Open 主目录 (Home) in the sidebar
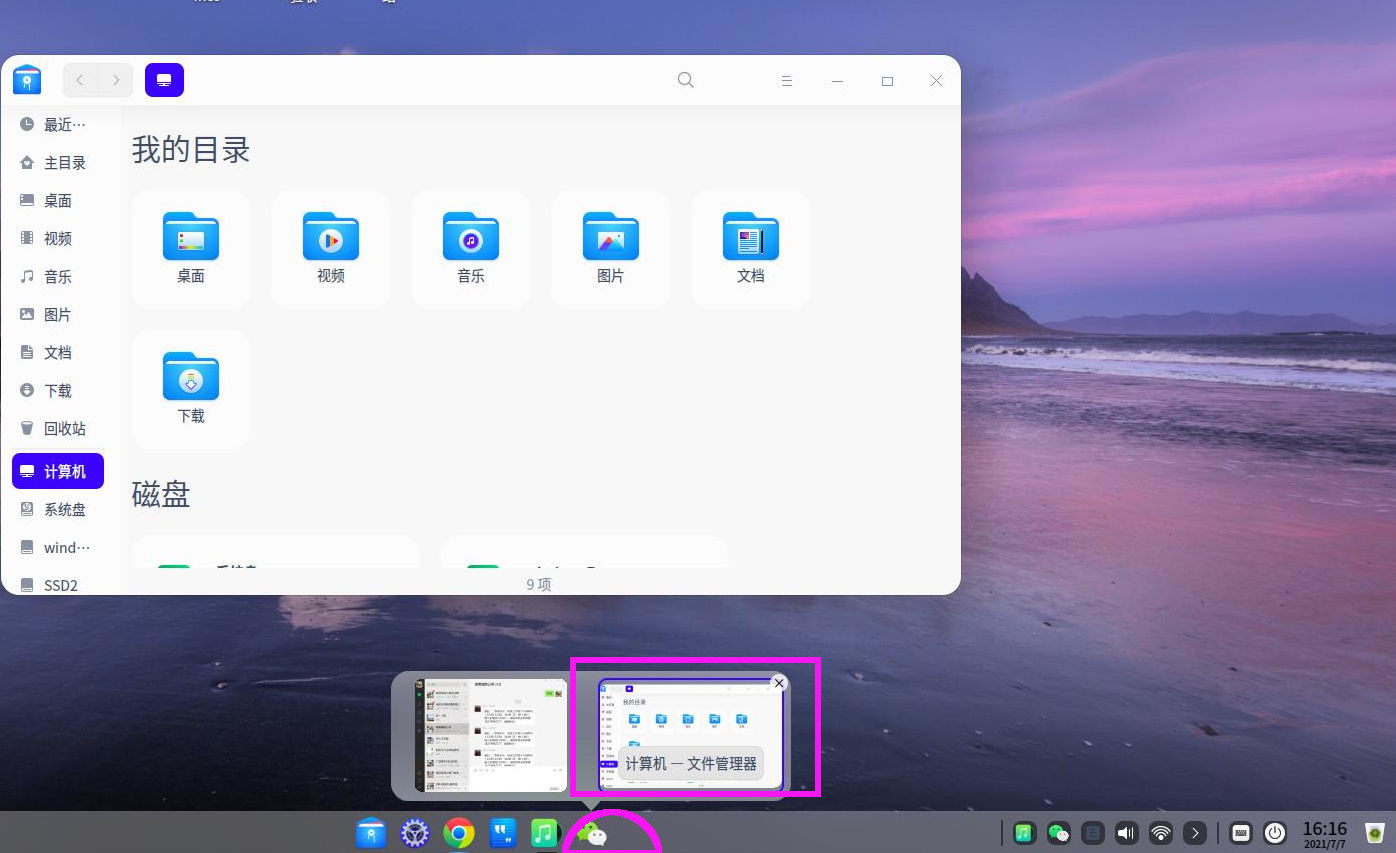1396x853 pixels. (x=58, y=162)
